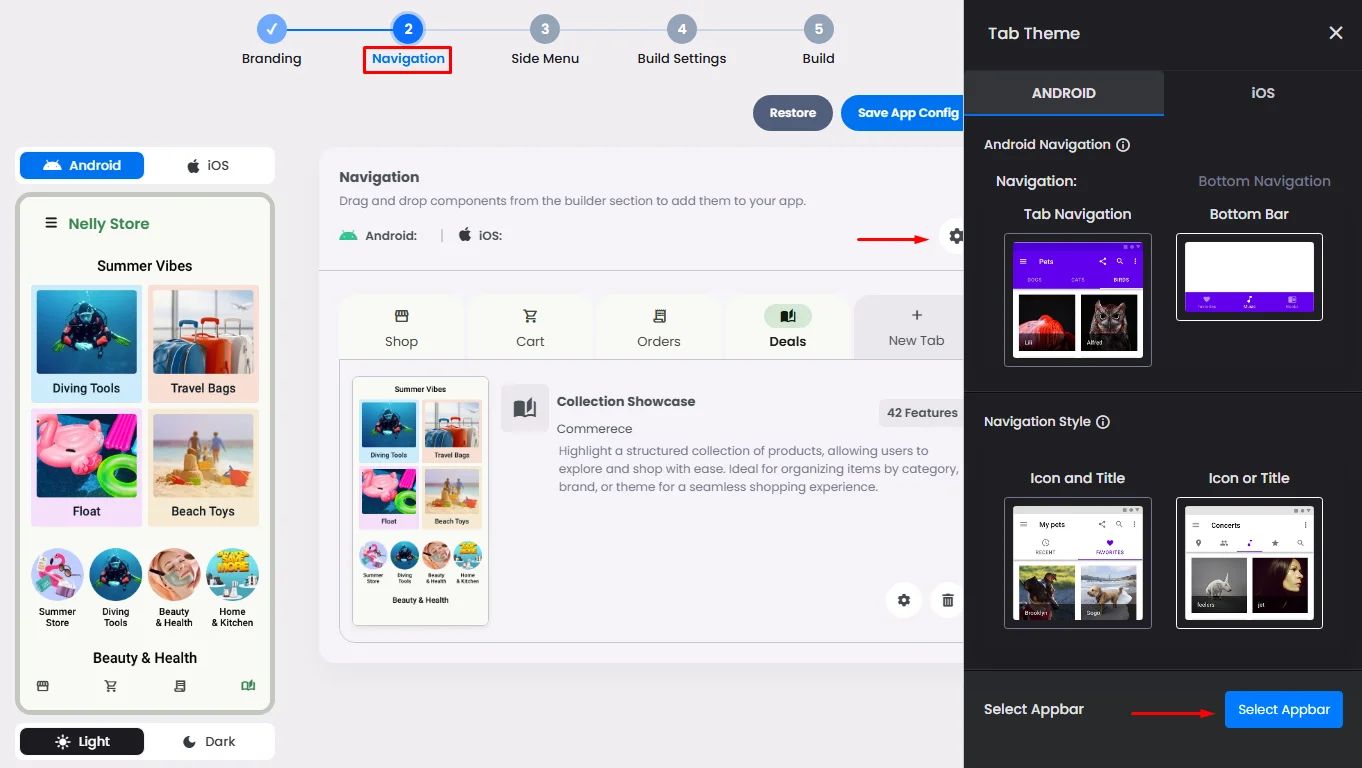Select Icon or Title navigation style
The height and width of the screenshot is (768, 1362).
click(x=1249, y=563)
